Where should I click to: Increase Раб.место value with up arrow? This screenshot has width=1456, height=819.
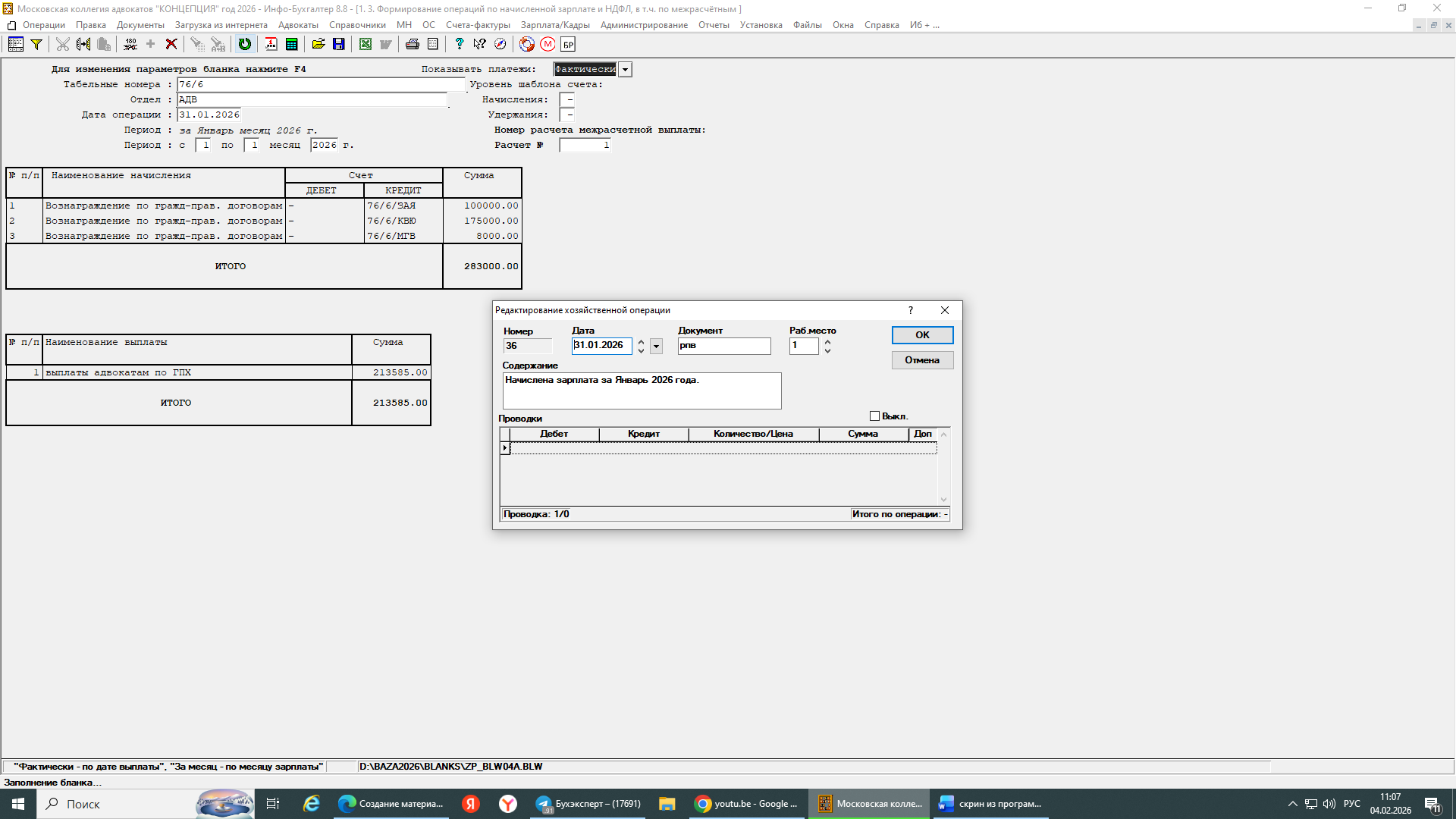827,342
